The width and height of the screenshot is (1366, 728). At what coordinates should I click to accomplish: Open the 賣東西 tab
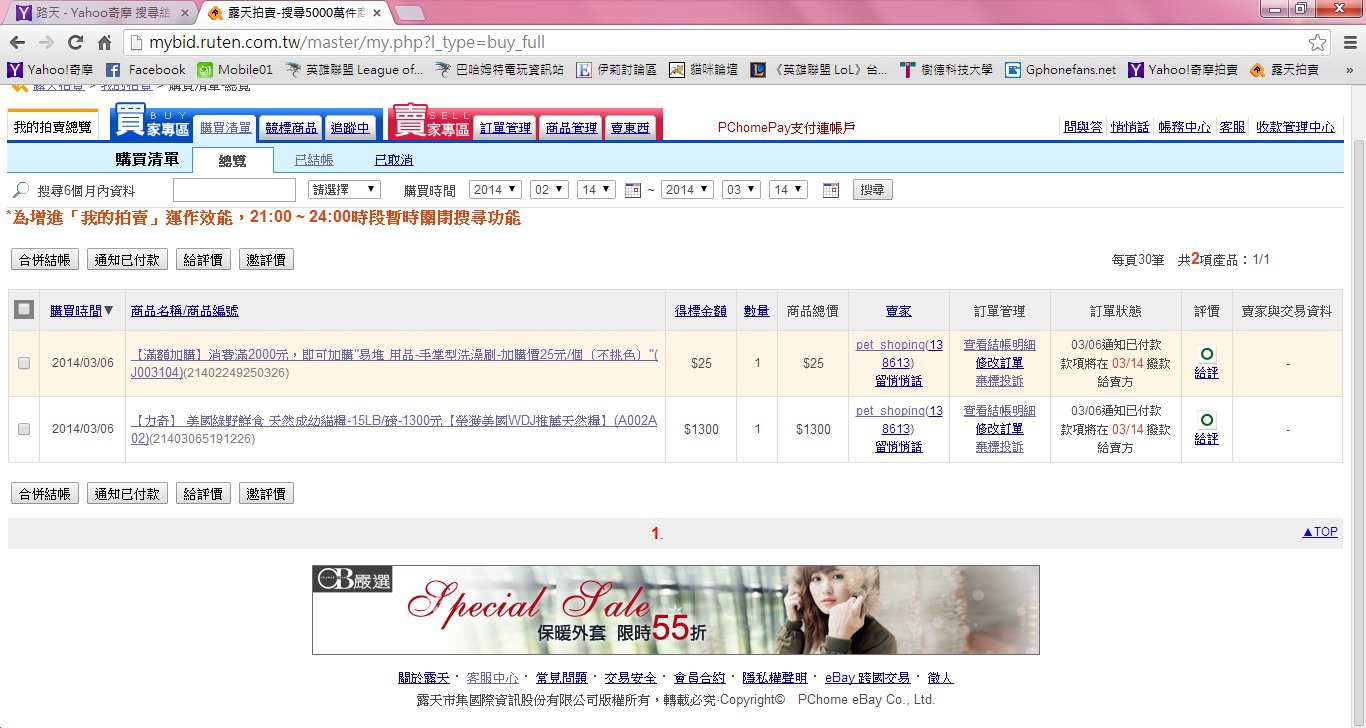tap(630, 127)
